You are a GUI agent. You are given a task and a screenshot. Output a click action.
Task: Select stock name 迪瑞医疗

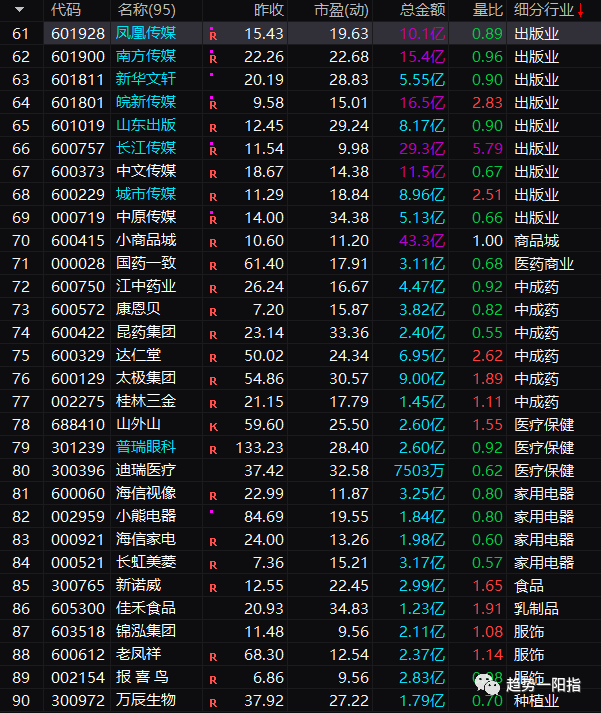click(x=146, y=471)
